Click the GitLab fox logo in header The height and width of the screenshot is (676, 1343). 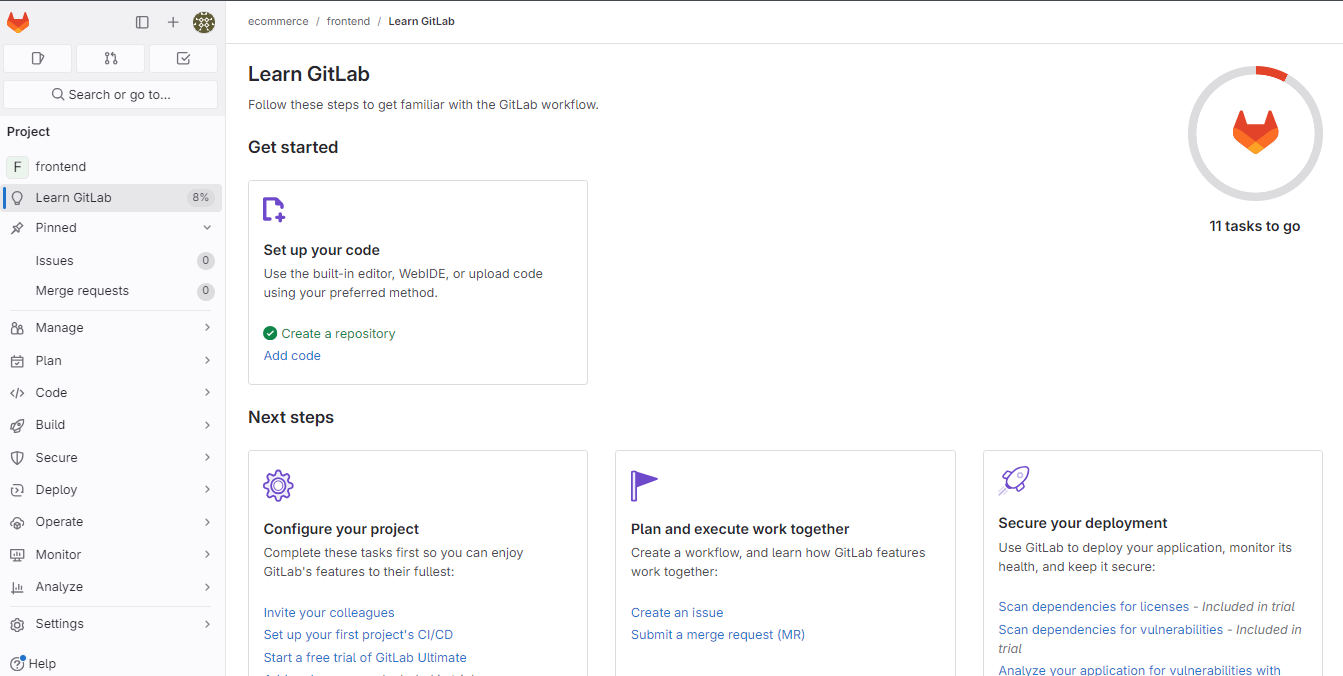pyautogui.click(x=18, y=22)
